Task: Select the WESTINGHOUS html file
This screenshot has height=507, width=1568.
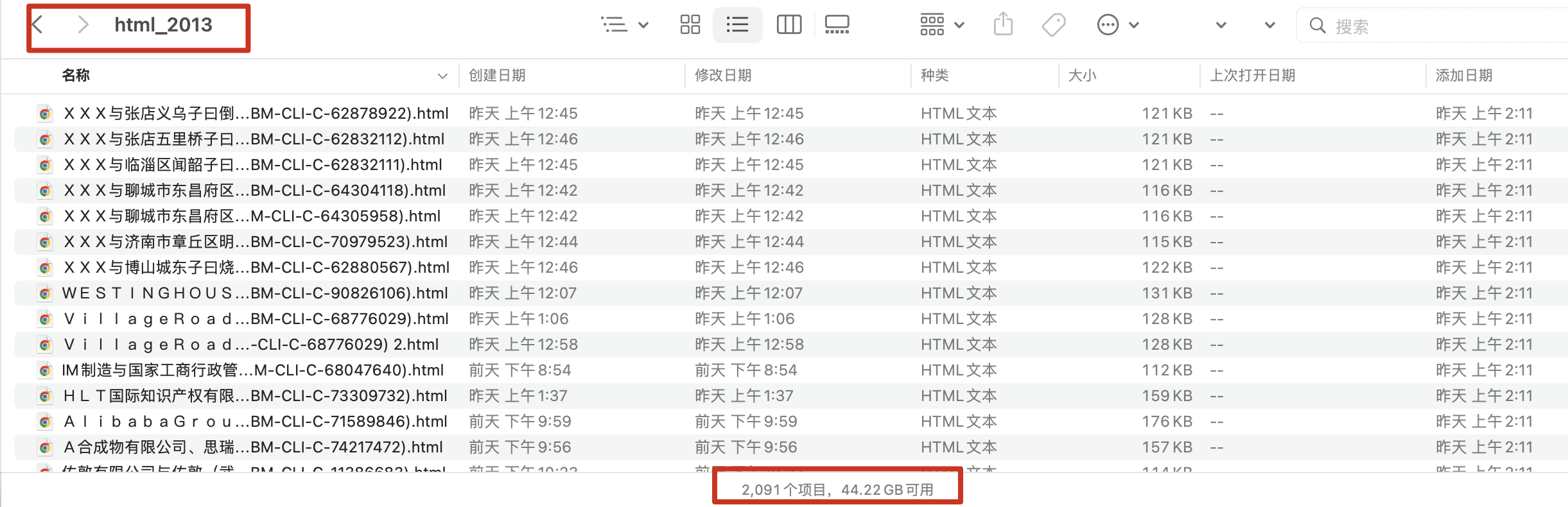Action: tap(254, 293)
